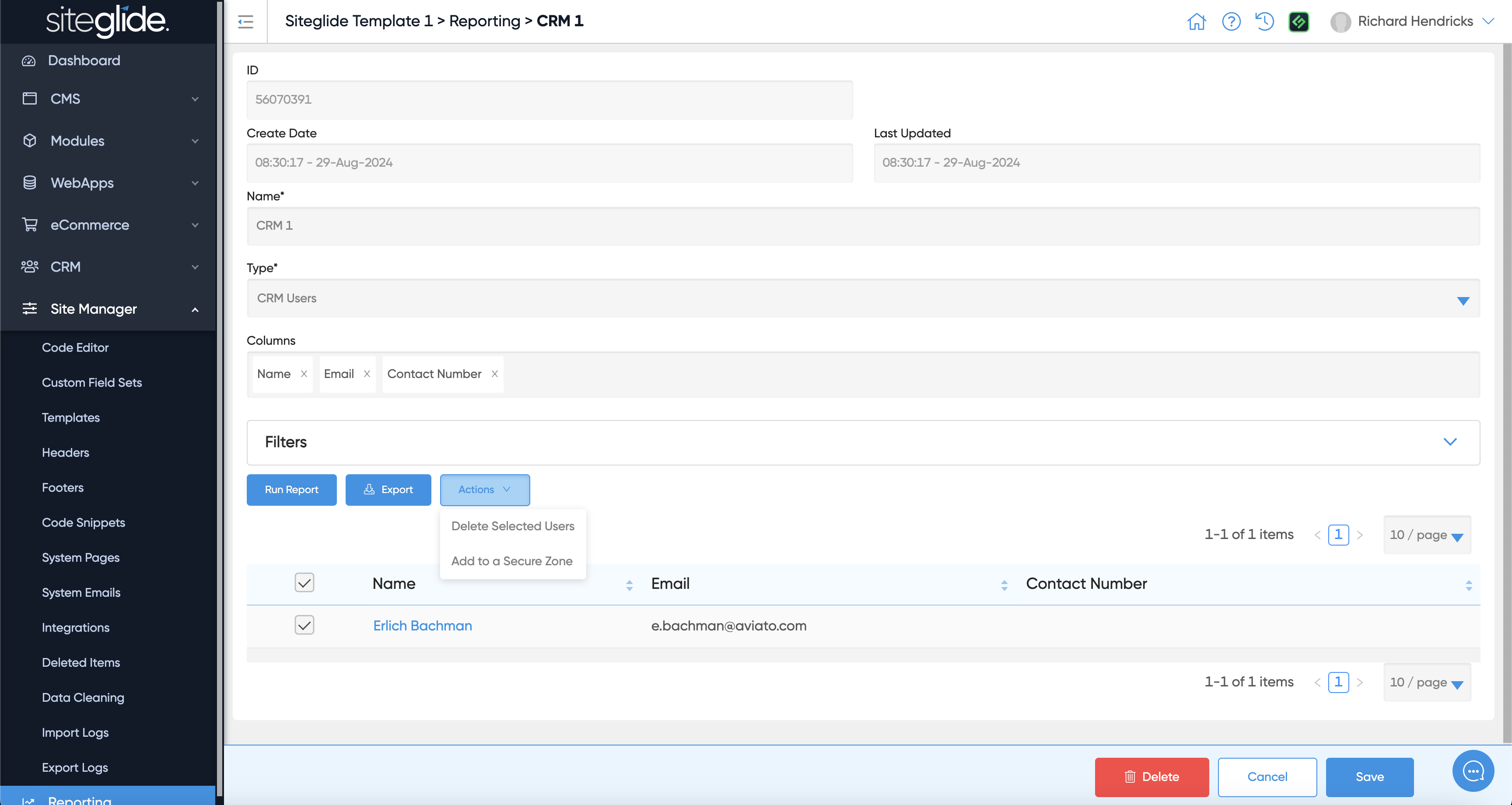Open top 10 / page dropdown
The image size is (1512, 805).
pyautogui.click(x=1426, y=535)
